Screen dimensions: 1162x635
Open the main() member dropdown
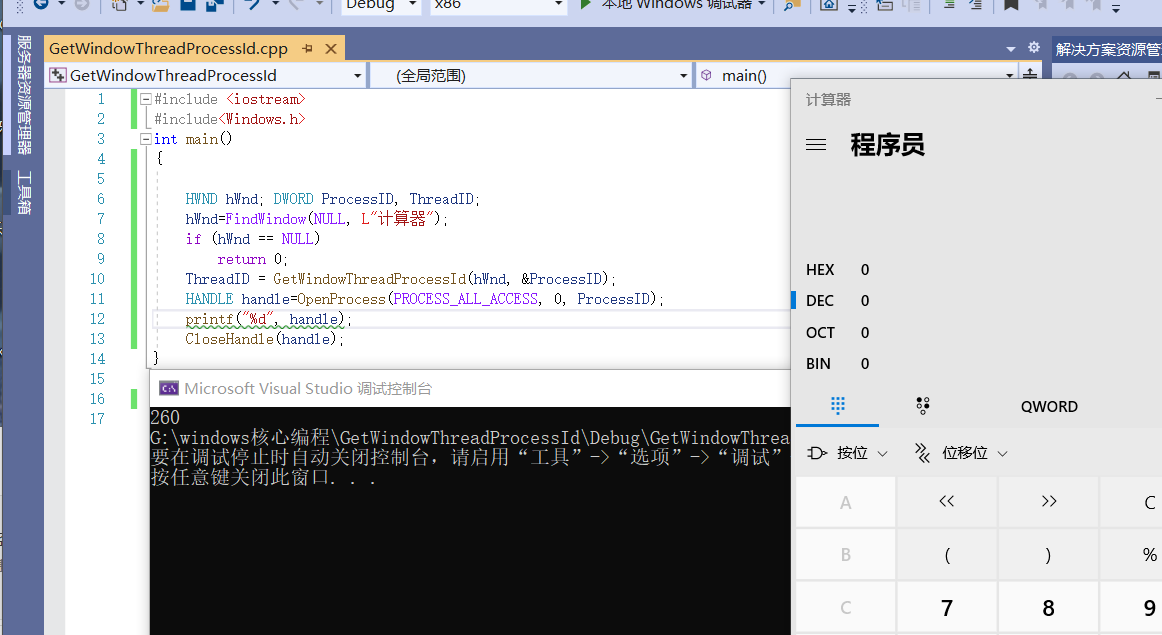[x=1009, y=76]
